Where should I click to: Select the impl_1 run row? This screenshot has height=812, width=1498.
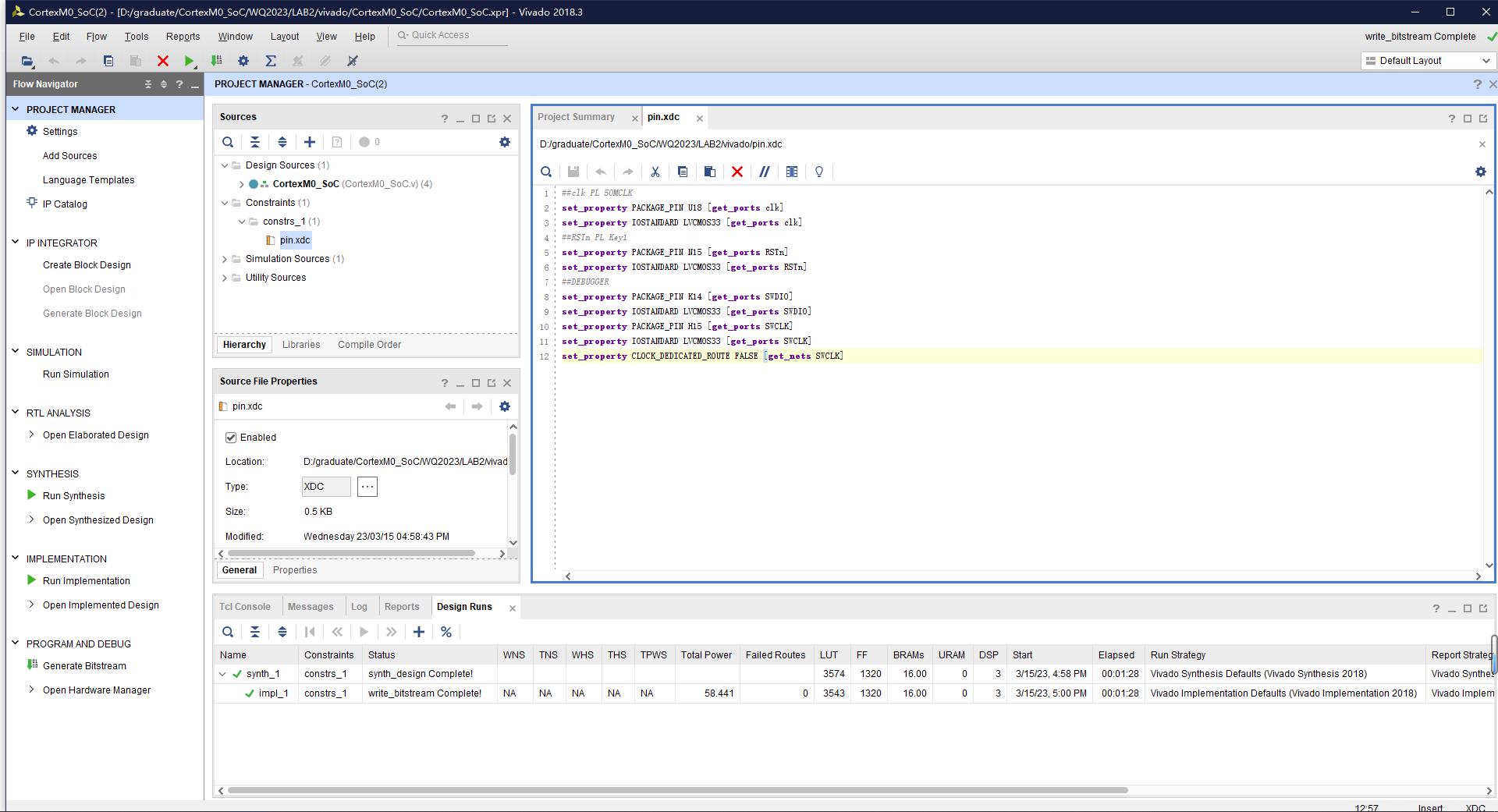click(854, 693)
